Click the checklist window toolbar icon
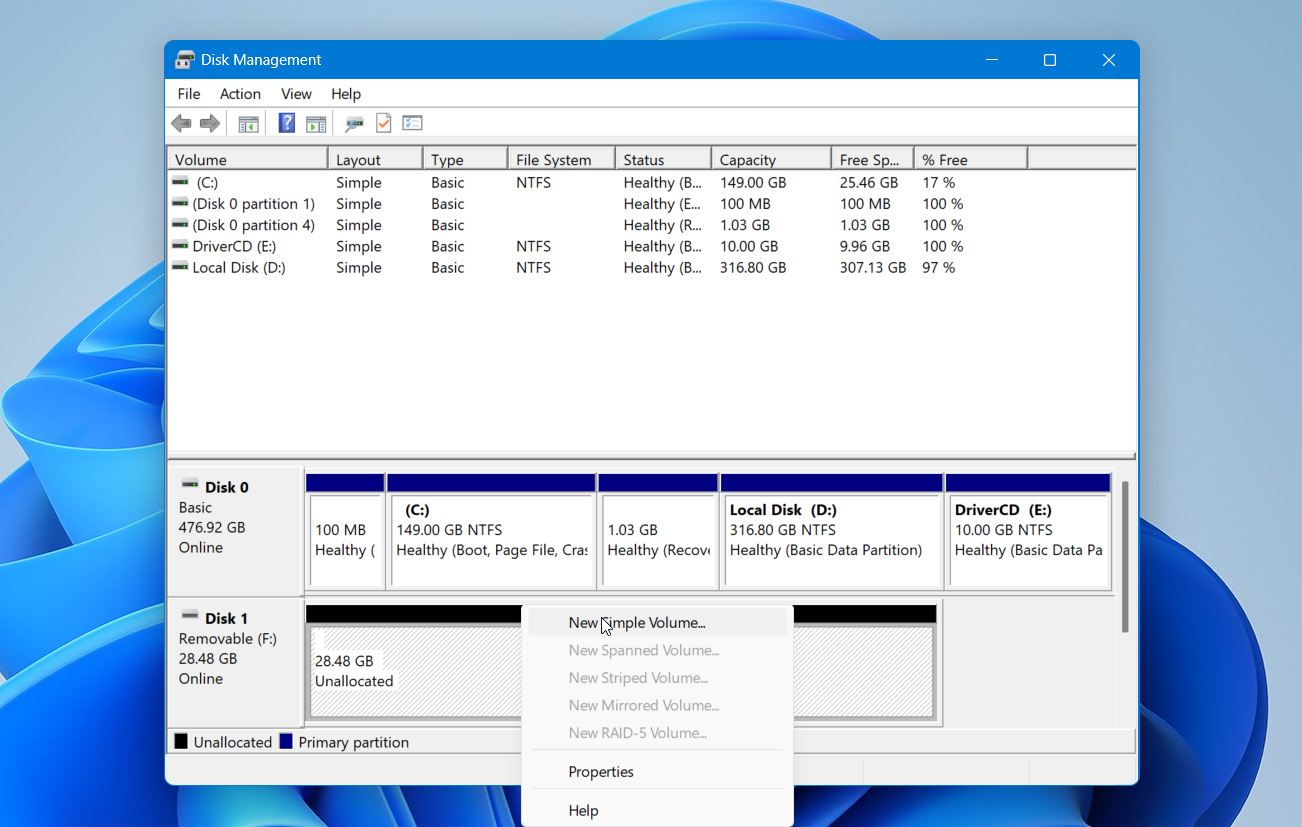 (x=412, y=123)
